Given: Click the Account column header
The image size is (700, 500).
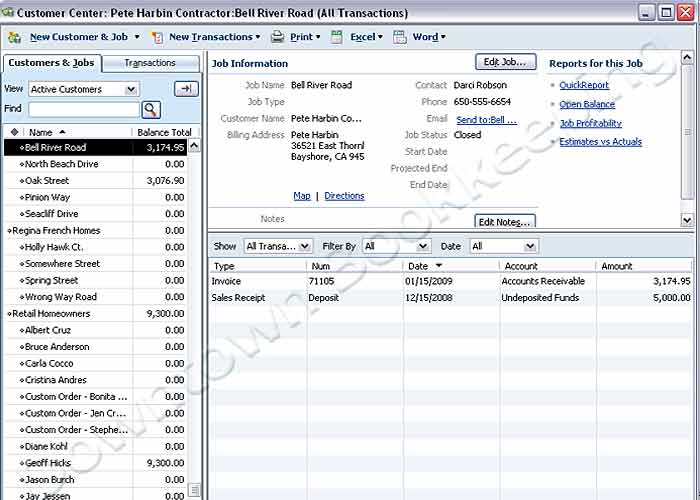Looking at the screenshot, I should click(x=548, y=266).
